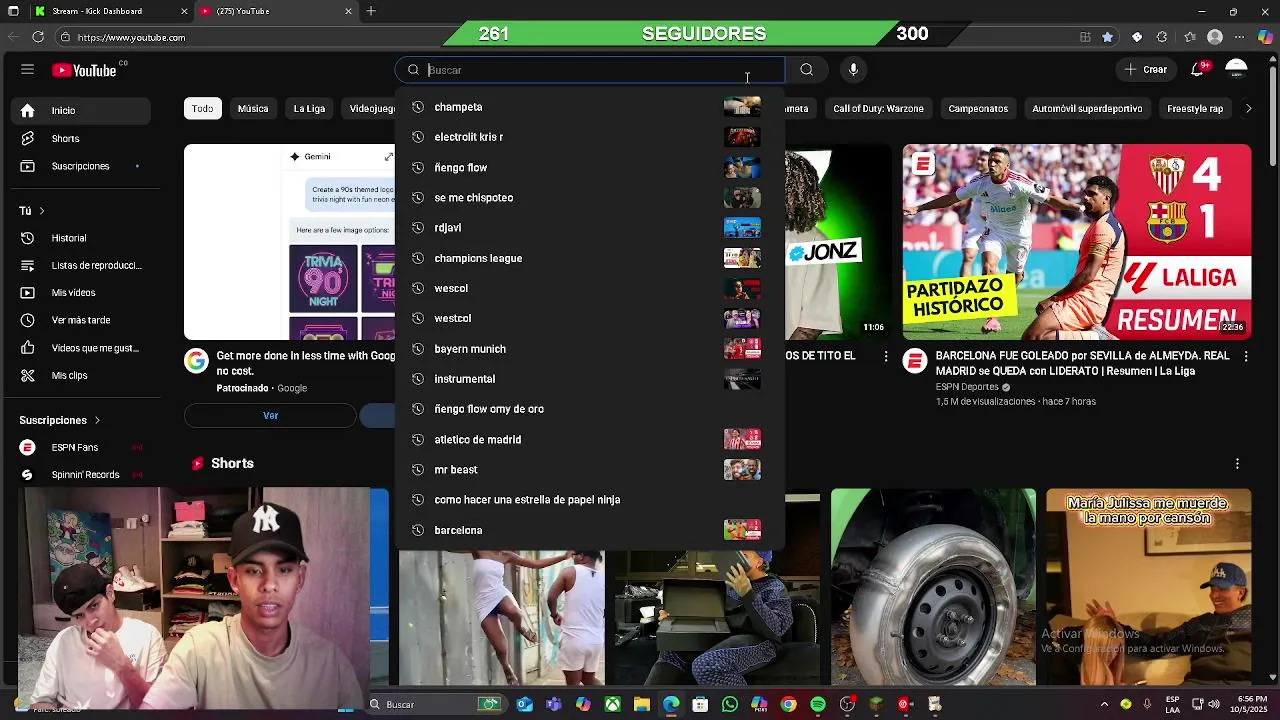This screenshot has width=1280, height=720.
Task: Select search suggestion atletico de madrid
Action: pyautogui.click(x=590, y=439)
